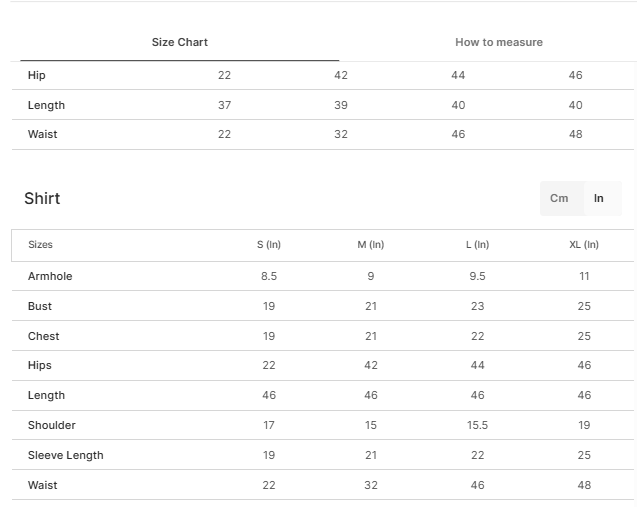Click the Armhole XL value 11

tap(584, 276)
